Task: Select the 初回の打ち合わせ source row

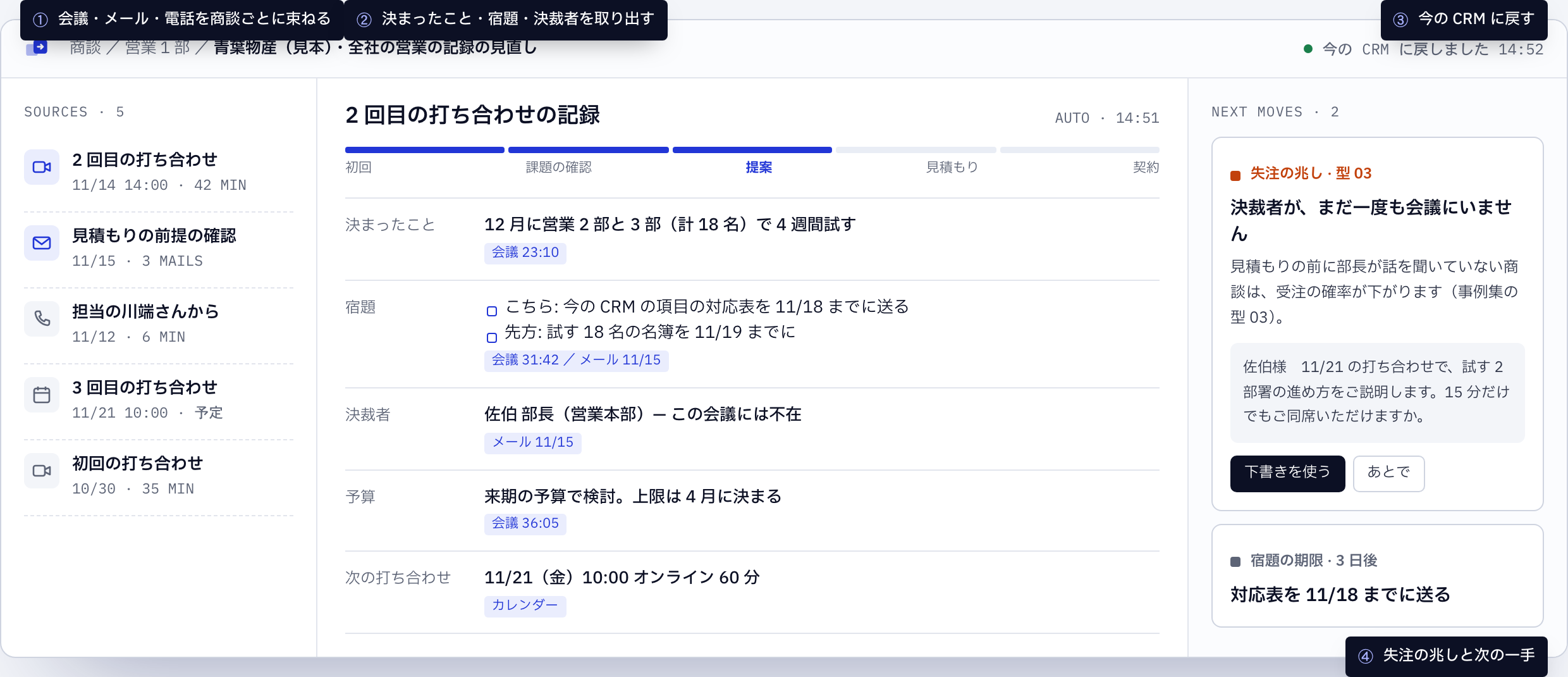Action: pos(159,477)
